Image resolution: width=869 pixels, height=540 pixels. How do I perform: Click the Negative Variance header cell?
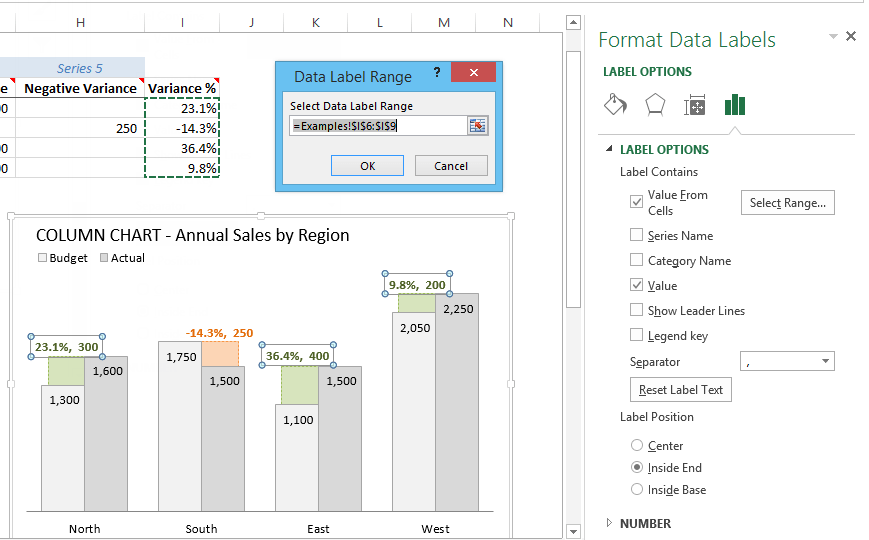(80, 88)
